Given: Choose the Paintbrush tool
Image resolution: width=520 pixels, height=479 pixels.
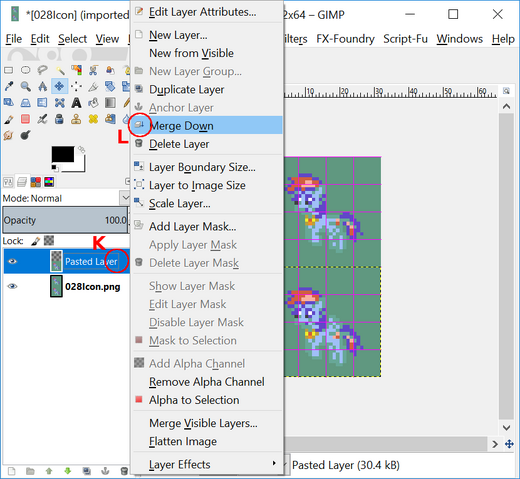Looking at the screenshot, I should click(x=9, y=119).
